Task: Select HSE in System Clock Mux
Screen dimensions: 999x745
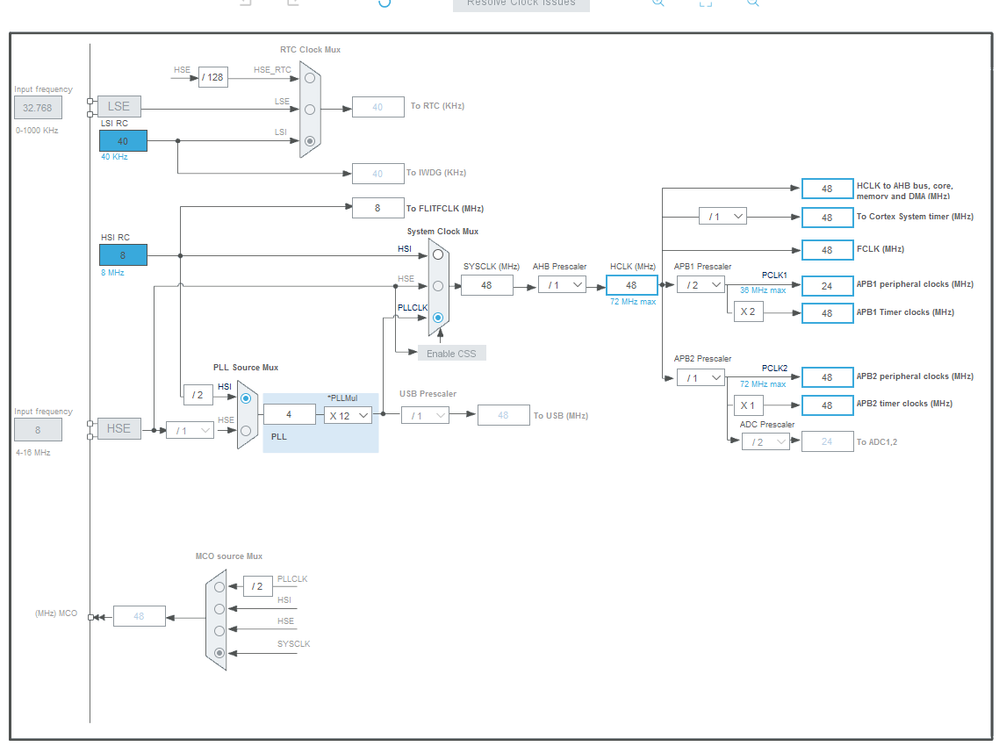Action: pos(438,286)
